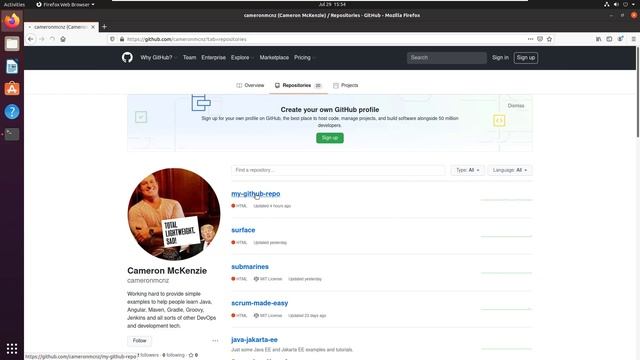Open the GitHub Octocat logo home link
This screenshot has height=360, width=640.
tap(127, 58)
